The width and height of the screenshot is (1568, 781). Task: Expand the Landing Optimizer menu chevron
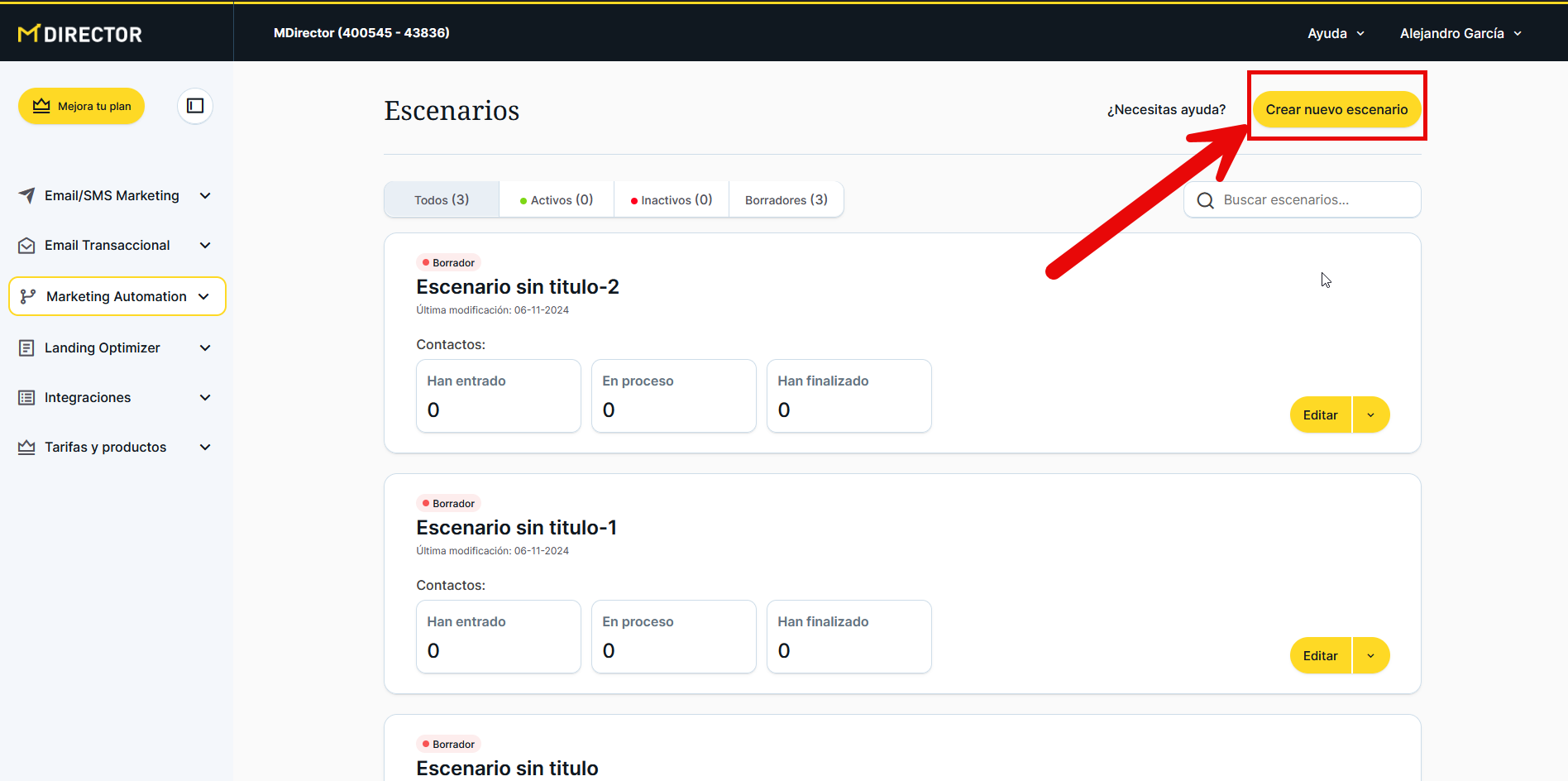[205, 348]
